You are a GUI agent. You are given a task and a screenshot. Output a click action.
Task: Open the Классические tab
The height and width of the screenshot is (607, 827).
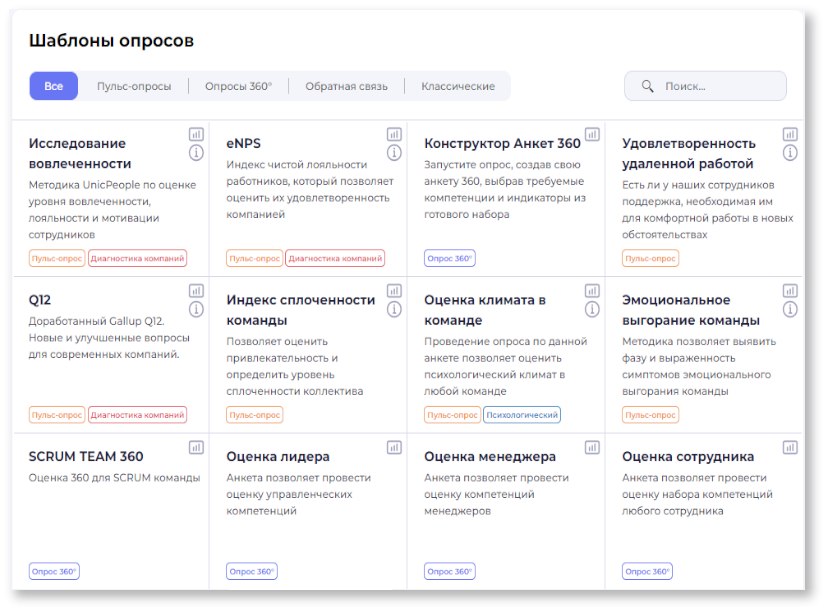tap(458, 87)
